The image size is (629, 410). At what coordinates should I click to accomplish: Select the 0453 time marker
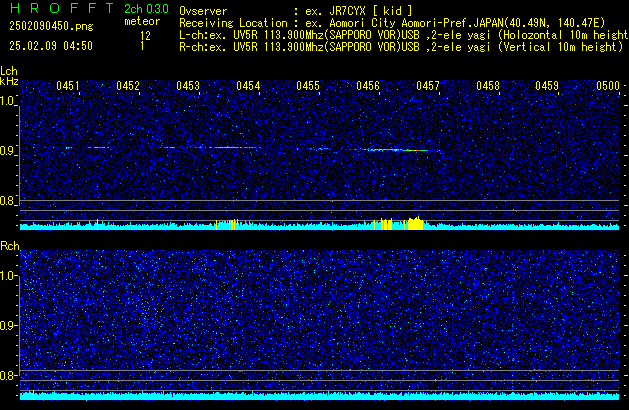[x=188, y=86]
